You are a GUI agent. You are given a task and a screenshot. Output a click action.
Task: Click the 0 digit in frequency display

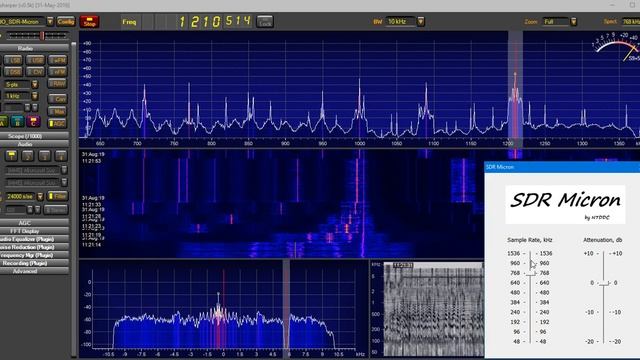click(217, 22)
